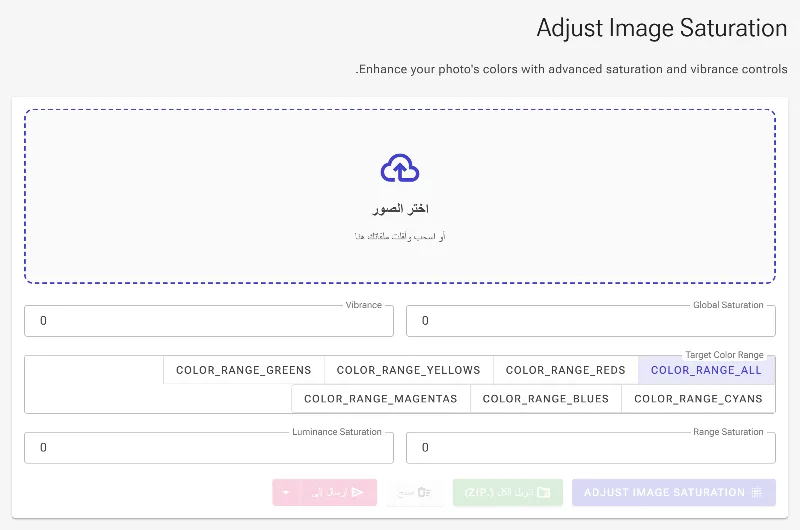Select the COLOR_RANGE_ALL option
This screenshot has width=800, height=530.
point(706,370)
